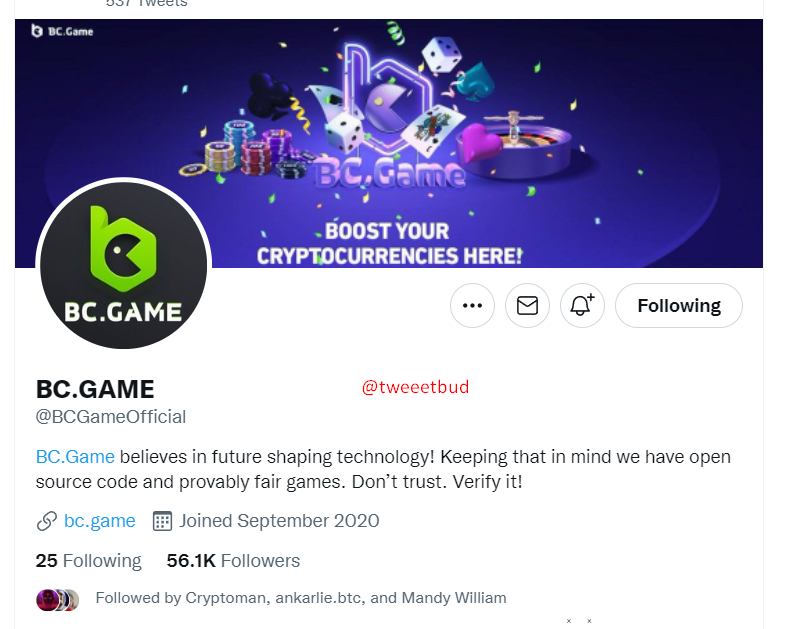Open the BC.GAME profile avatar

[x=123, y=266]
